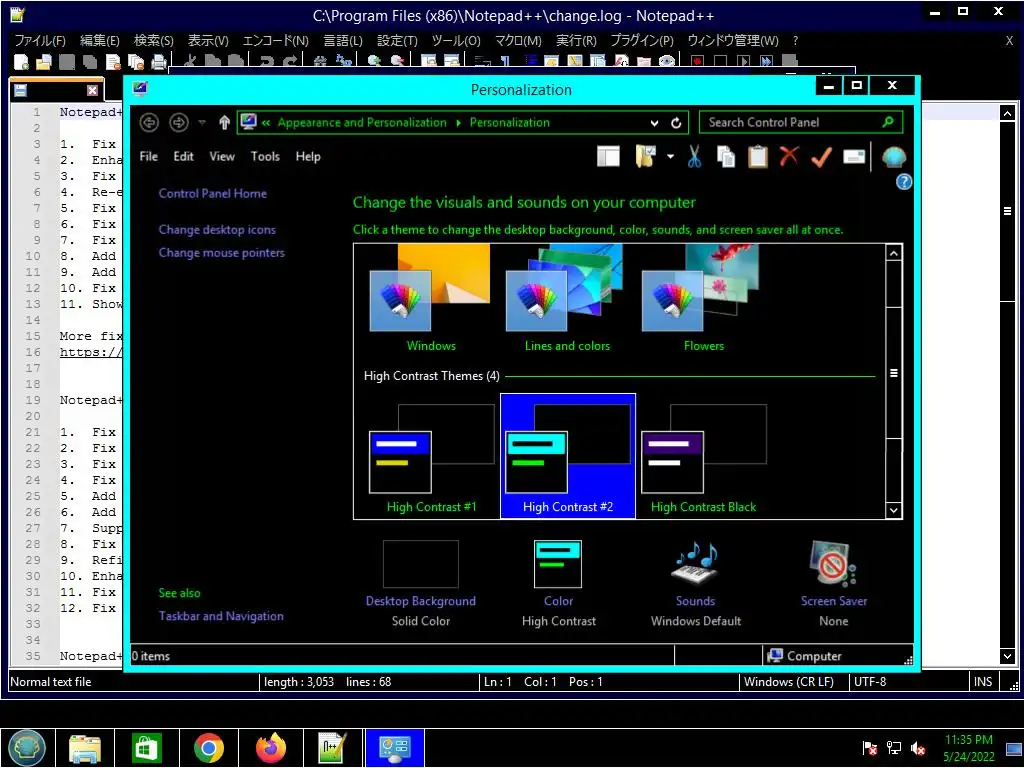Screen dimensions: 1024x768
Task: Click monitoring eye icon in Notepad++ toolbar
Action: (x=666, y=61)
